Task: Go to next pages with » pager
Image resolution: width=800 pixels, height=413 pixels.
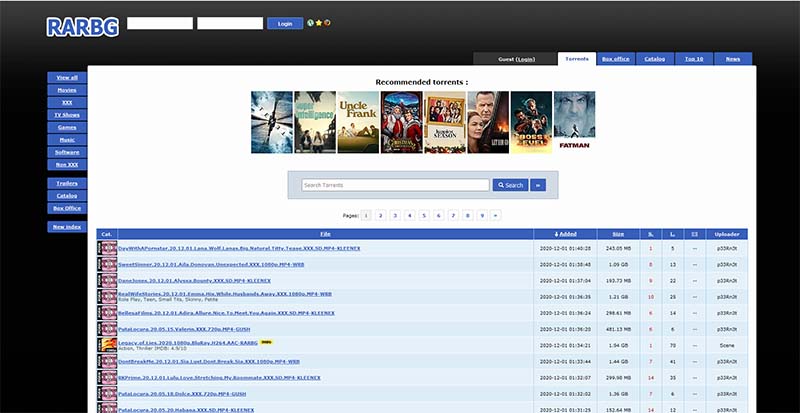Action: (495, 215)
